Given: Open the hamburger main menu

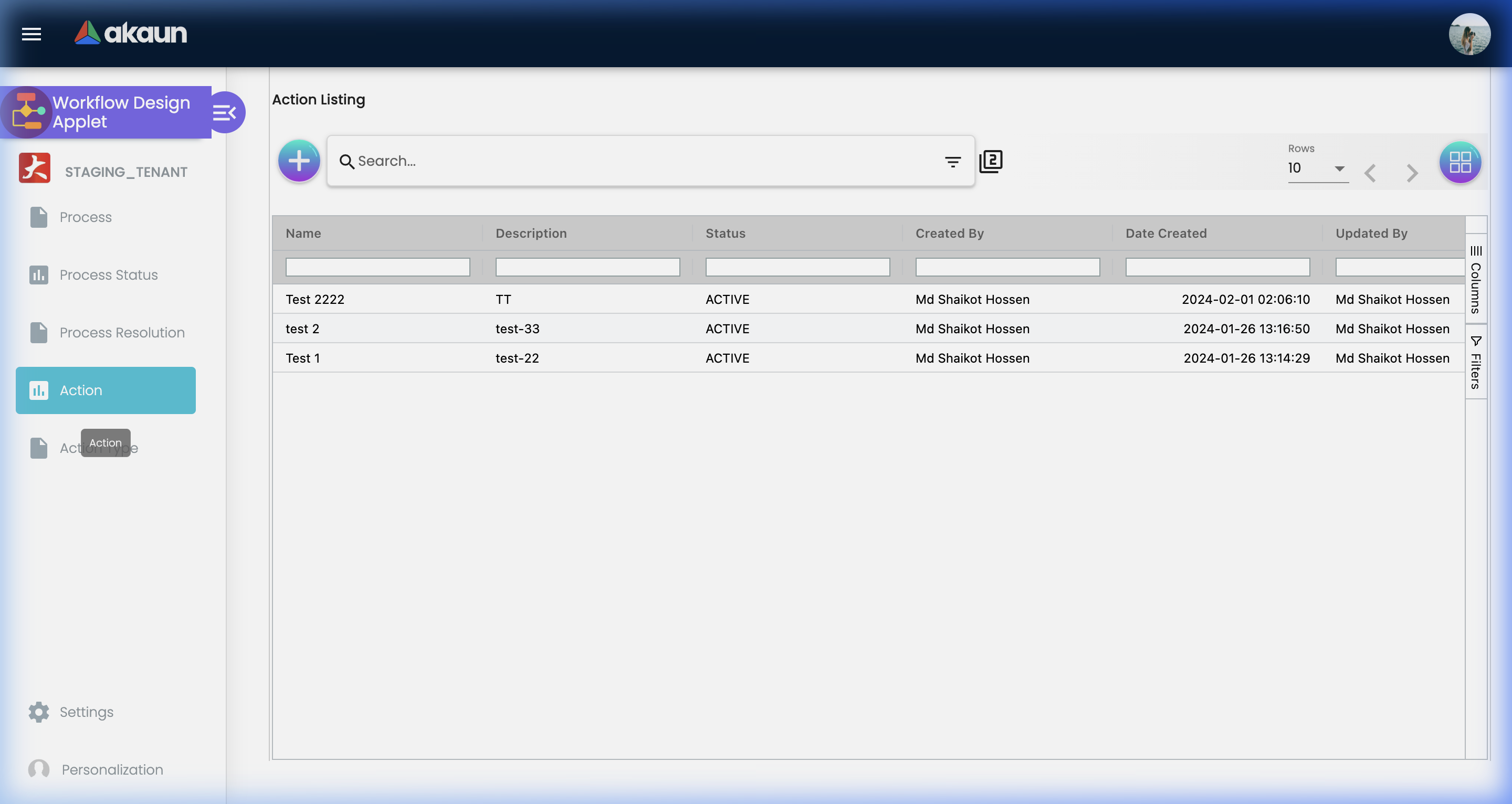Looking at the screenshot, I should [31, 34].
